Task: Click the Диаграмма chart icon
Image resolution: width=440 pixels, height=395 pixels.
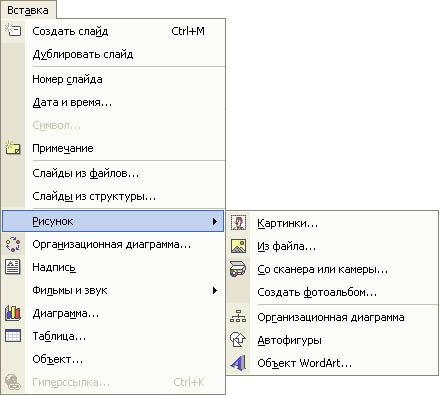Action: tap(13, 313)
